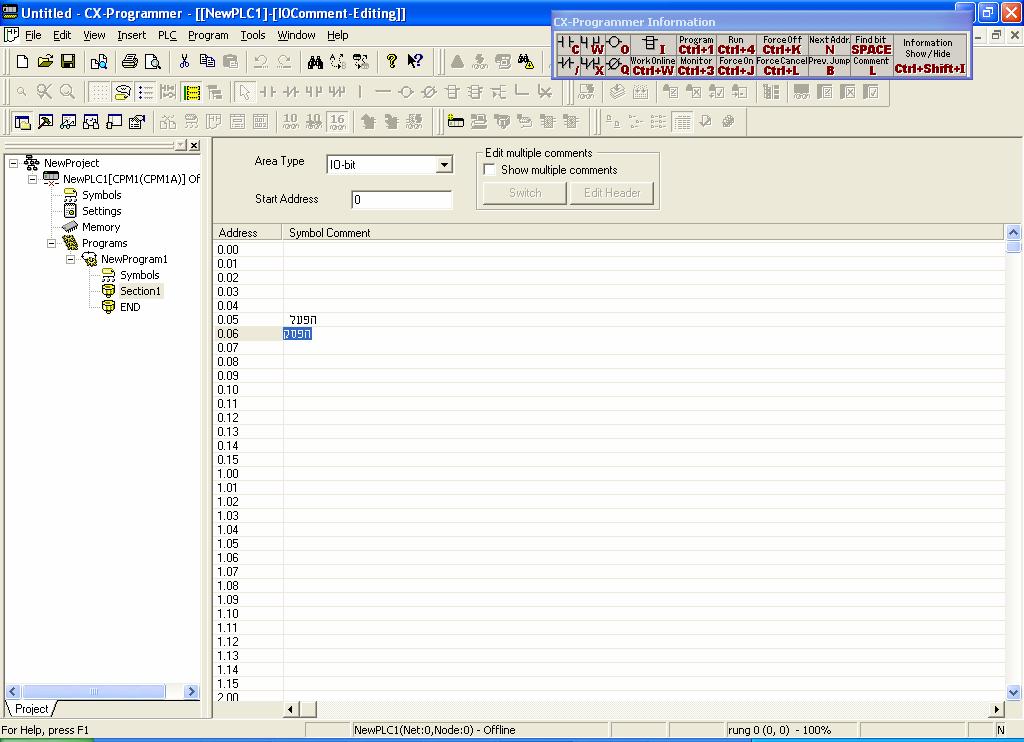
Task: Click the yellow question mark About icon
Action: pyautogui.click(x=392, y=61)
